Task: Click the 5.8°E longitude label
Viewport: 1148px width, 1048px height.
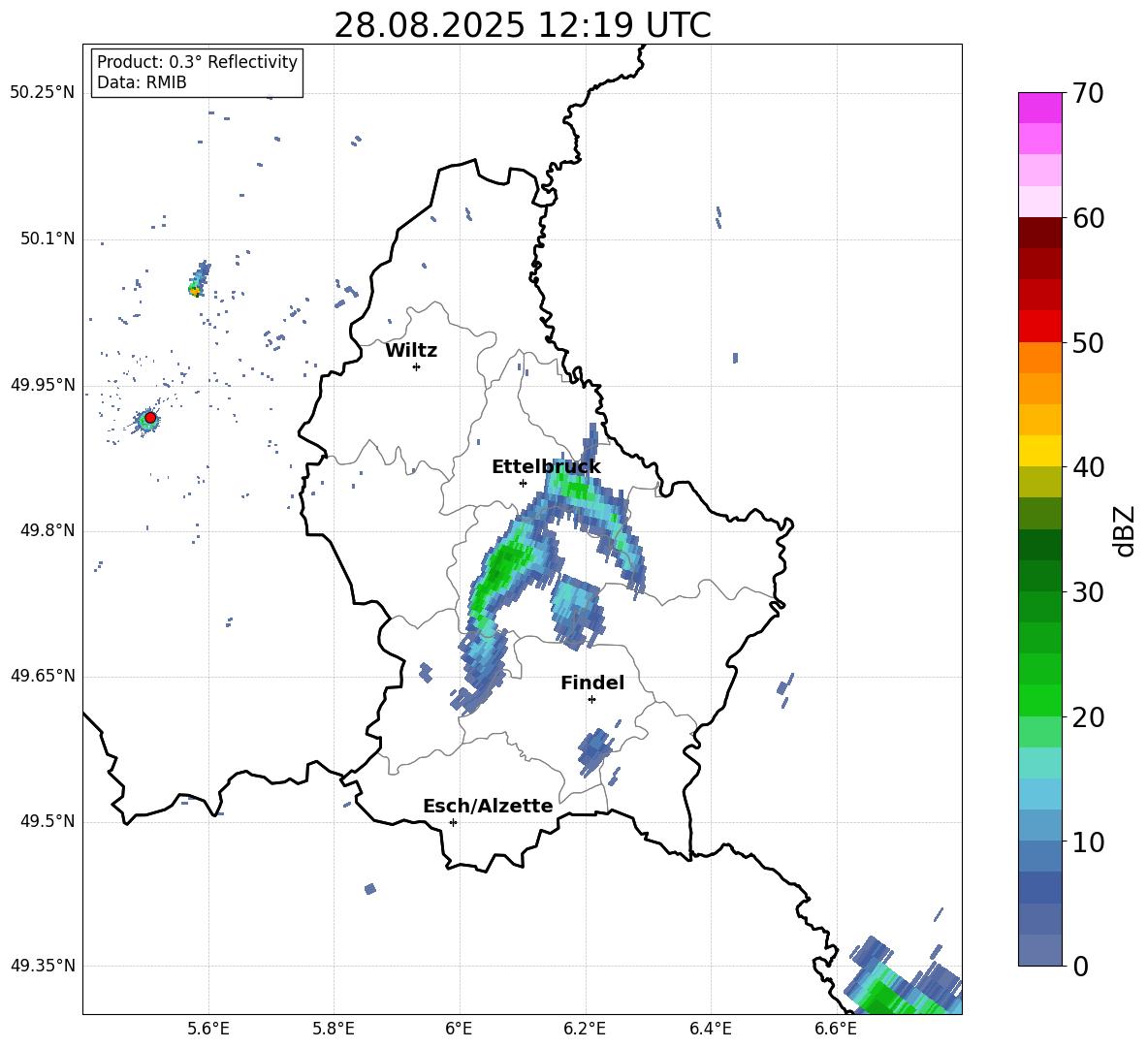Action: (334, 1029)
